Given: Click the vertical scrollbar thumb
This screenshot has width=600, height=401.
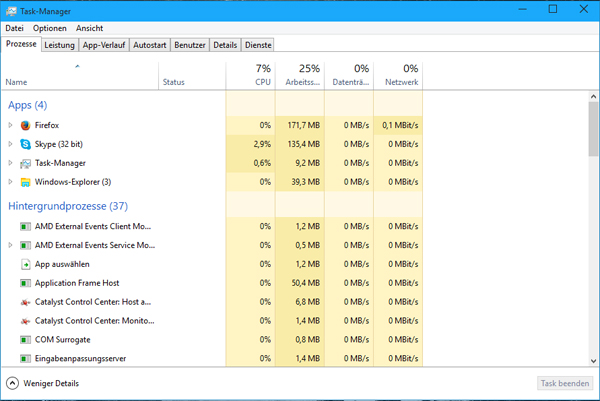Looking at the screenshot, I should [593, 129].
